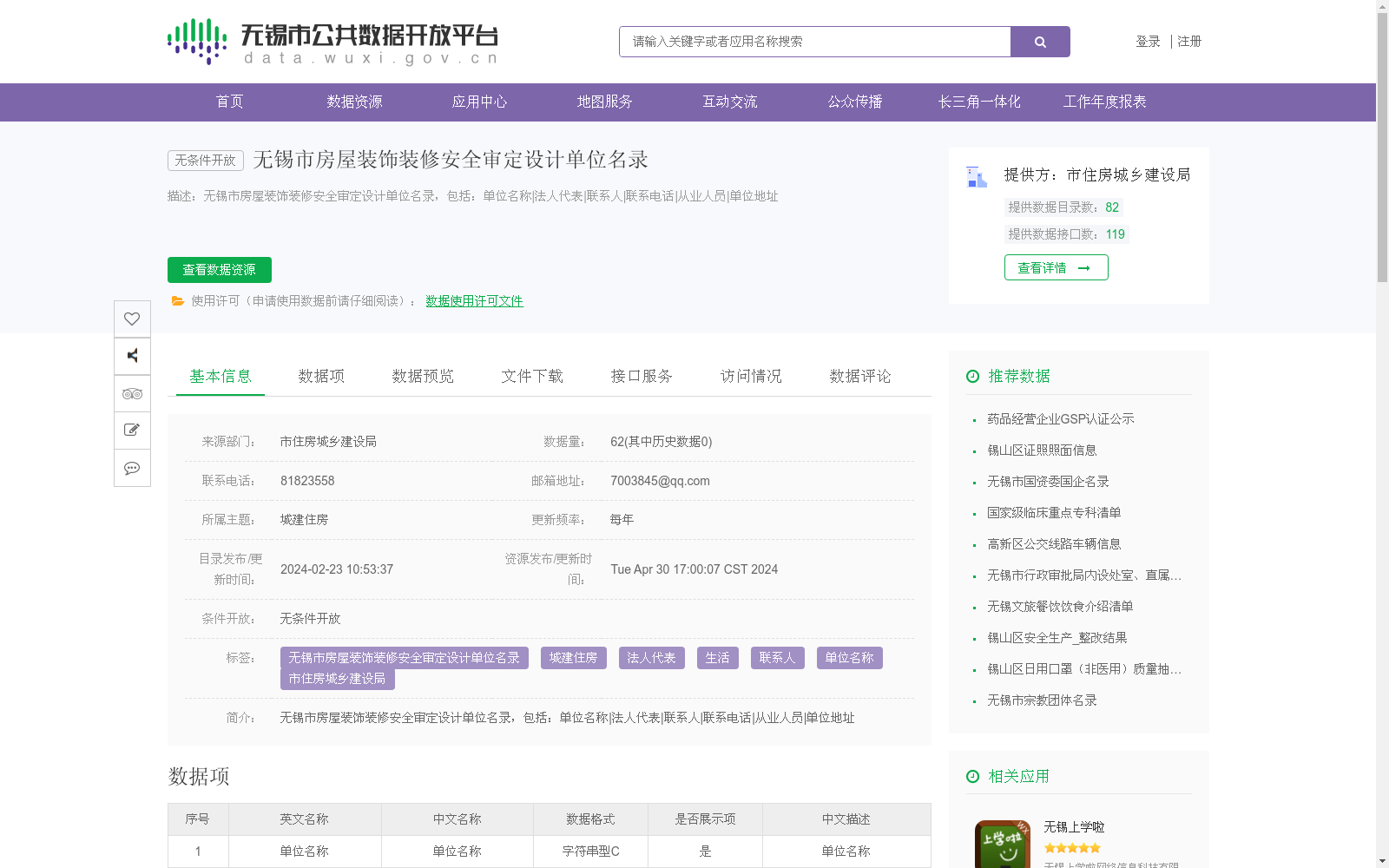The image size is (1389, 868).
Task: Open the 地图服务 menu item
Action: (605, 102)
